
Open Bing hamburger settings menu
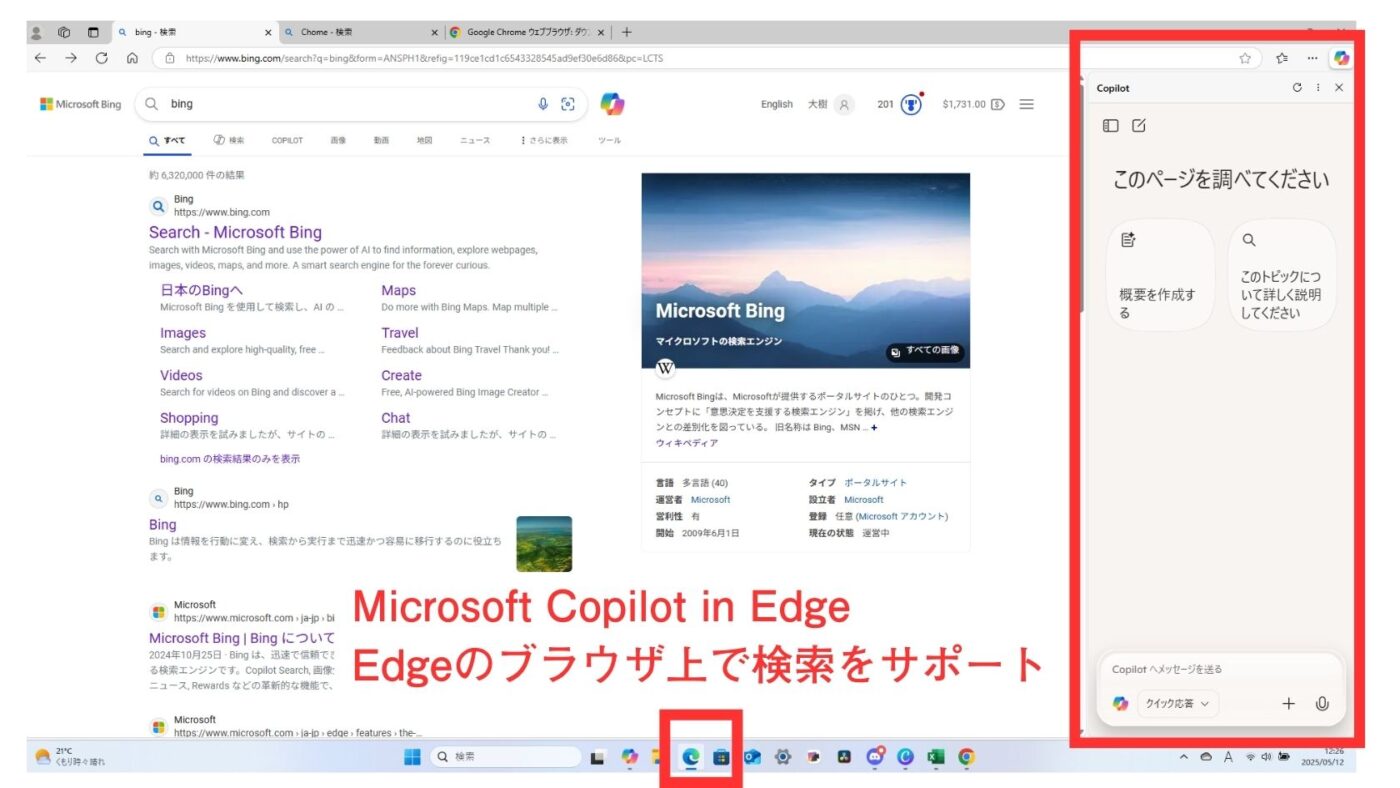[x=1026, y=104]
